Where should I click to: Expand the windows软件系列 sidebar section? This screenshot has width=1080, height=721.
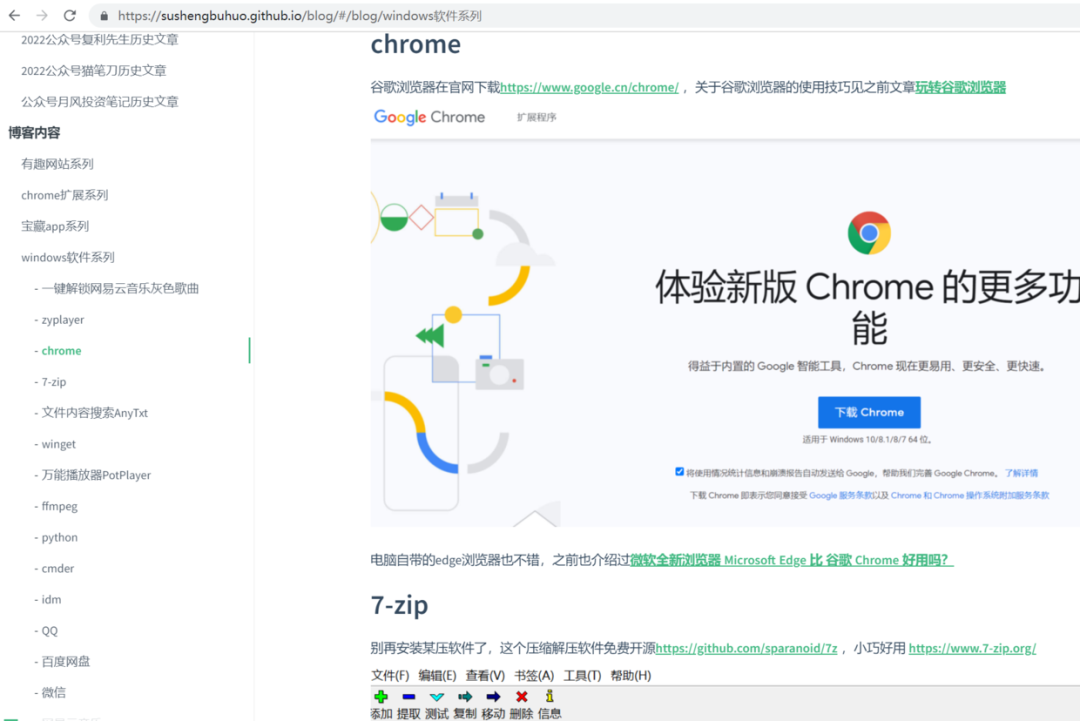[x=68, y=258]
